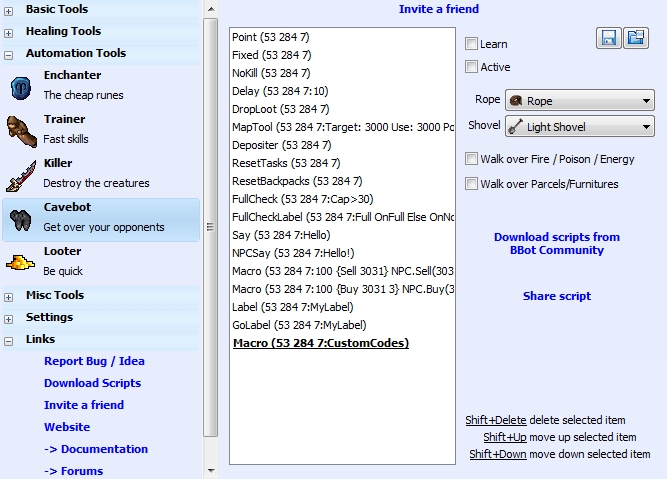The height and width of the screenshot is (479, 667).
Task: Open Report Bug / Idea link
Action: click(x=93, y=361)
